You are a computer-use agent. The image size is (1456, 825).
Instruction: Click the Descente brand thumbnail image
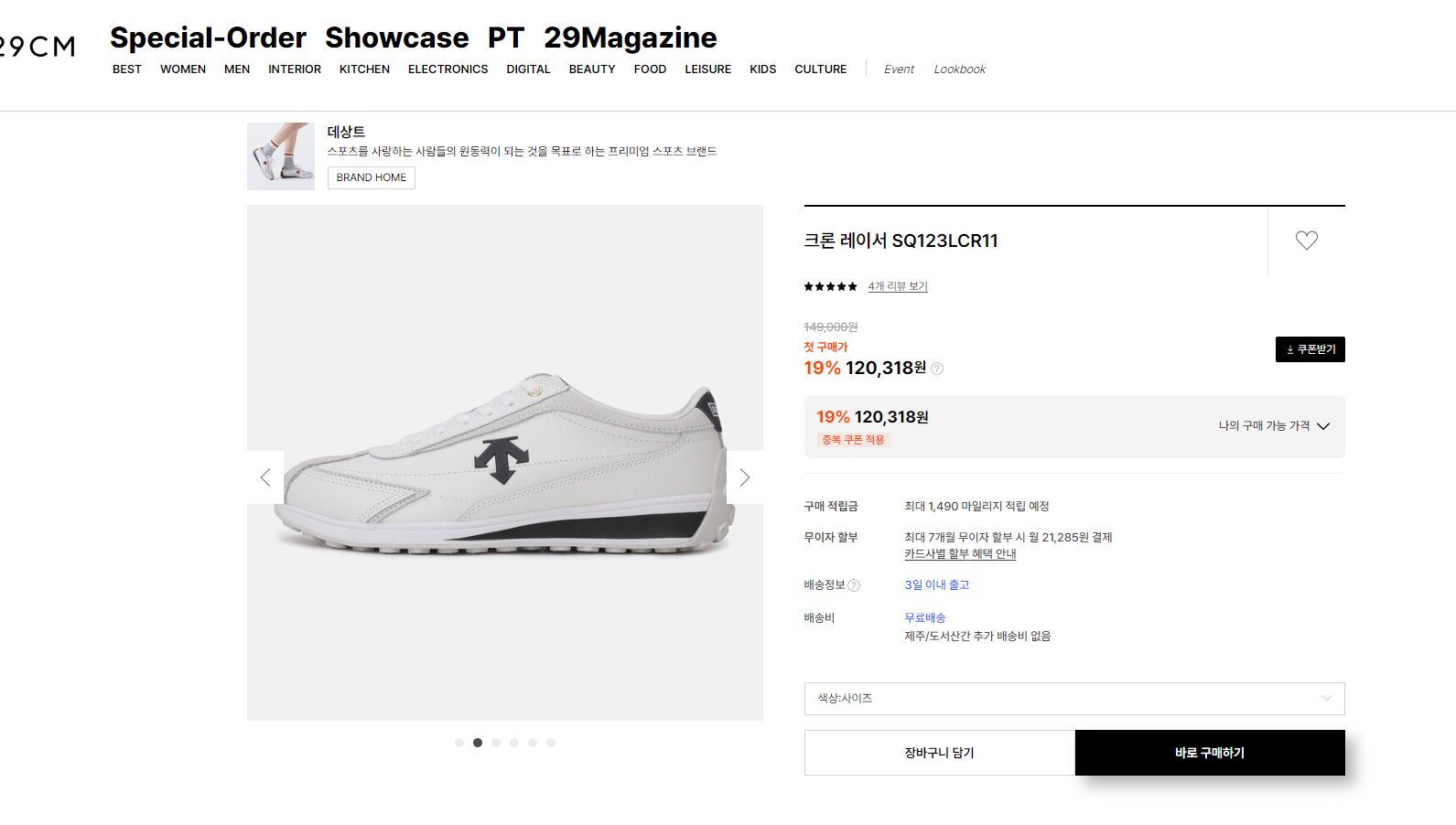coord(281,156)
